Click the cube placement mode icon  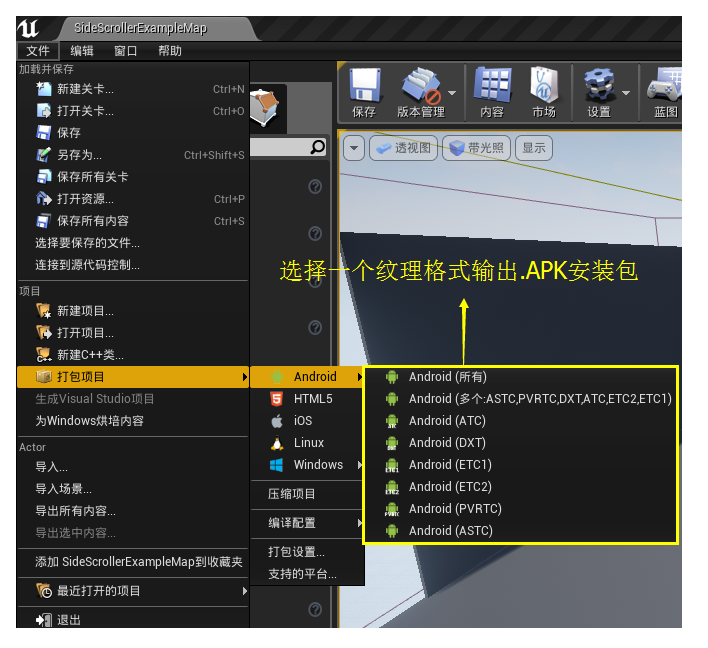point(265,107)
